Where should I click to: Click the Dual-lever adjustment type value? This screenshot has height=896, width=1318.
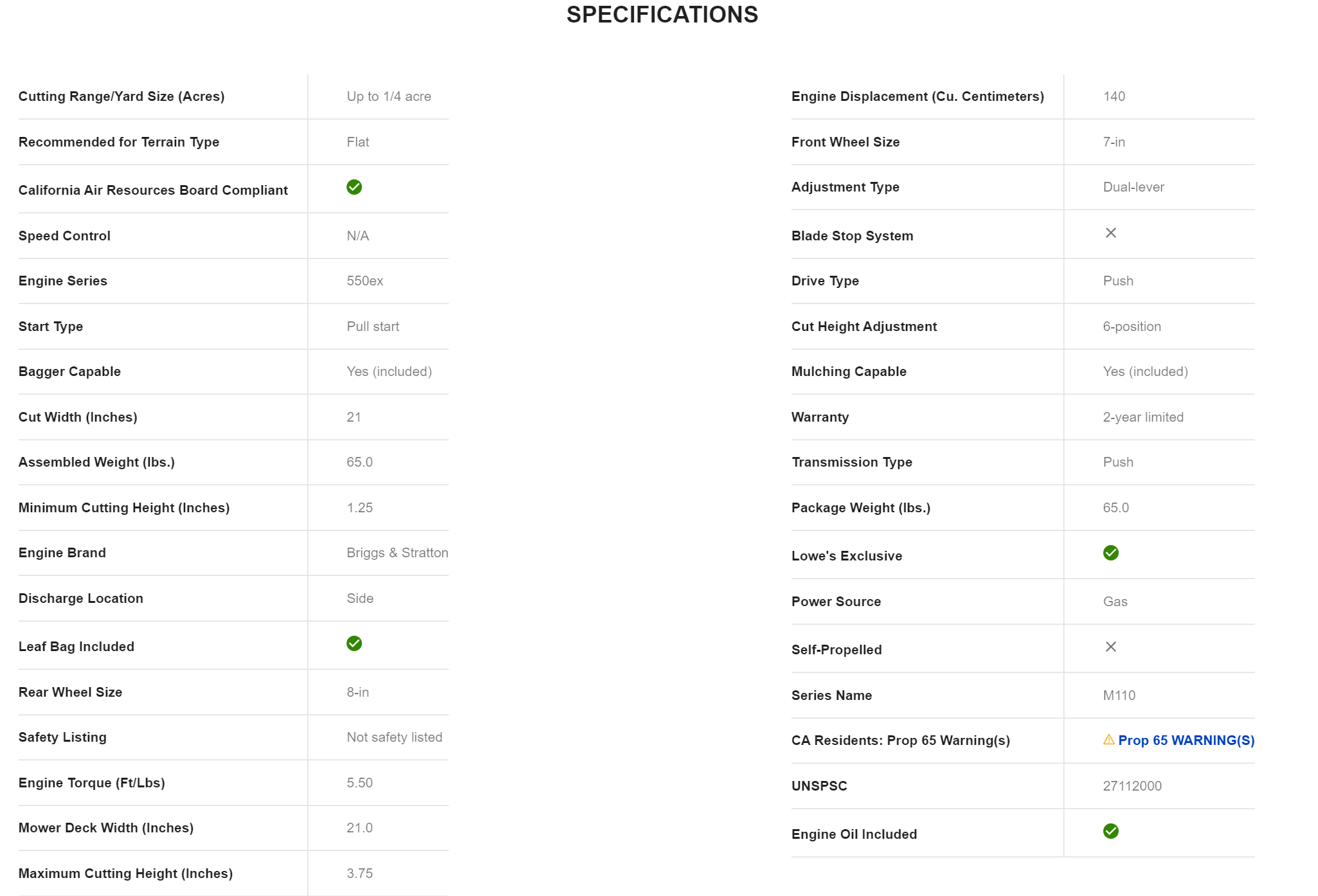click(1133, 187)
